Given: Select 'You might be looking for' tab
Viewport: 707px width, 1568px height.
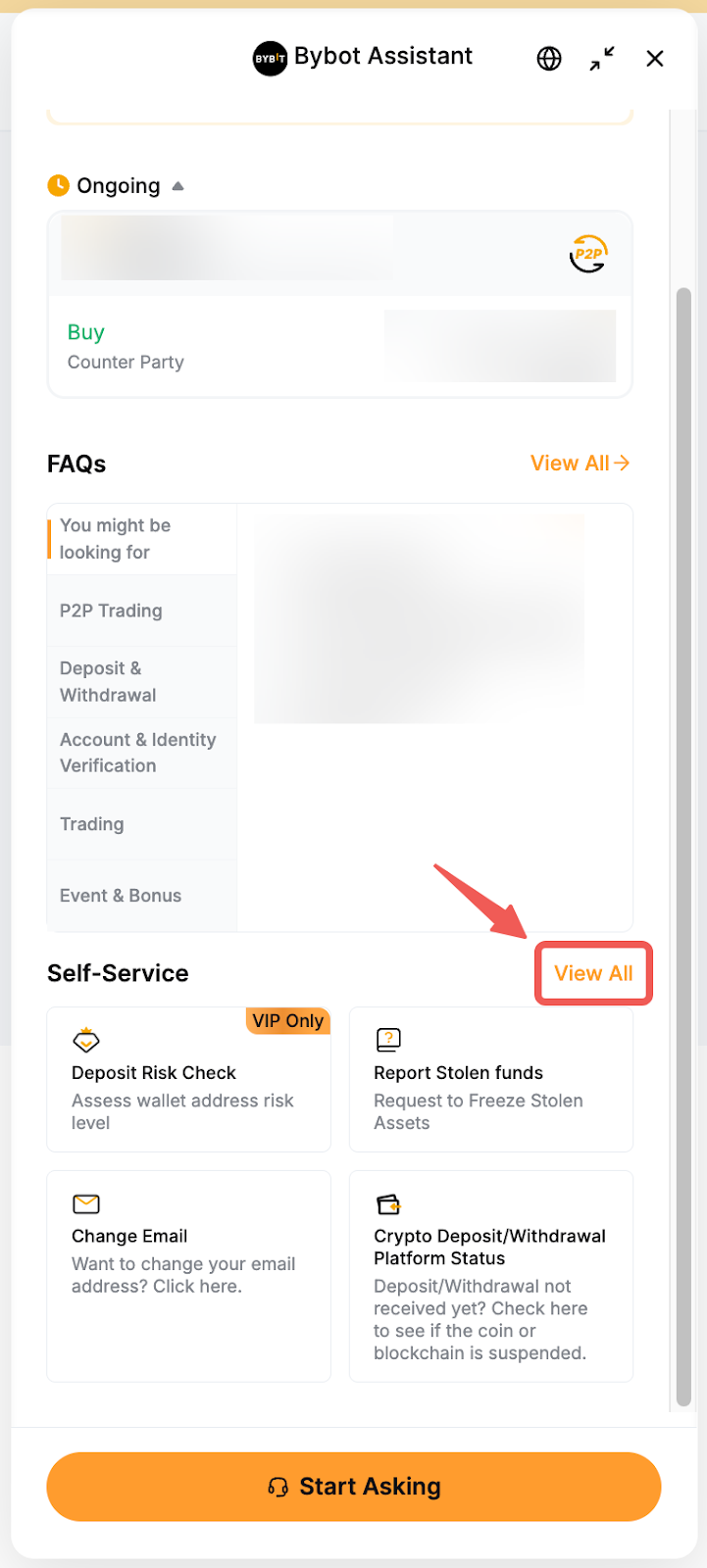Looking at the screenshot, I should pyautogui.click(x=115, y=539).
